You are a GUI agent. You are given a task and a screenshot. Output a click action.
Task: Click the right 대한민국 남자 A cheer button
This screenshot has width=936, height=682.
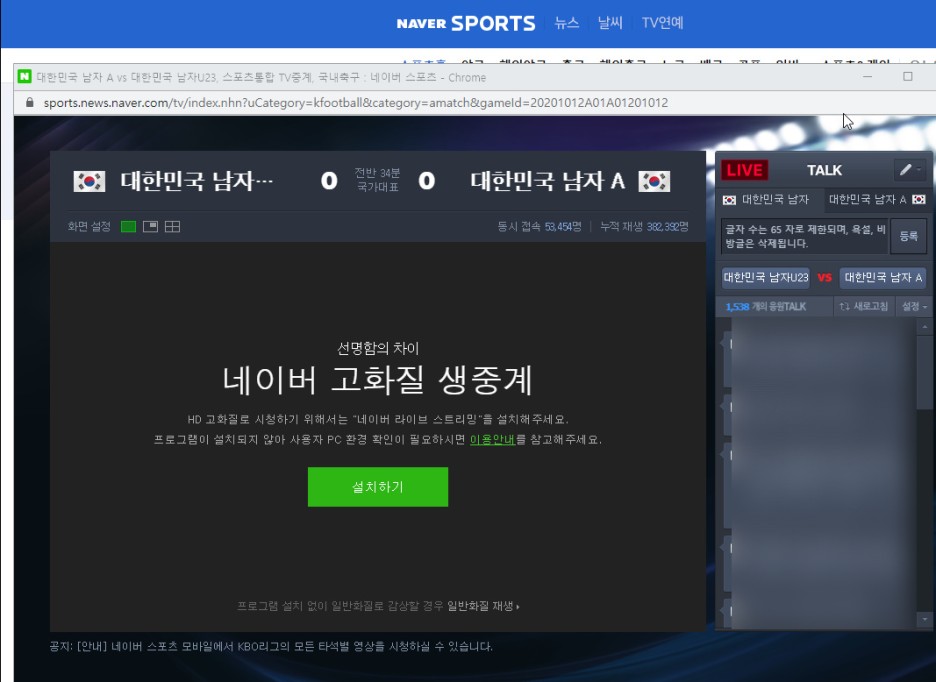click(883, 278)
